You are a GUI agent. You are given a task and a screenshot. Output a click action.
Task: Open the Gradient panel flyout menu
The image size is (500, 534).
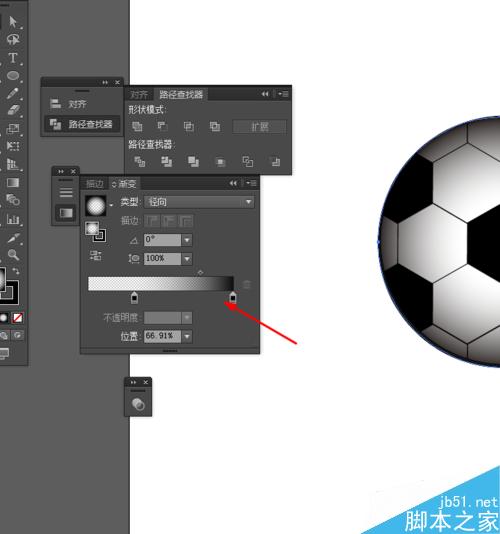[251, 183]
